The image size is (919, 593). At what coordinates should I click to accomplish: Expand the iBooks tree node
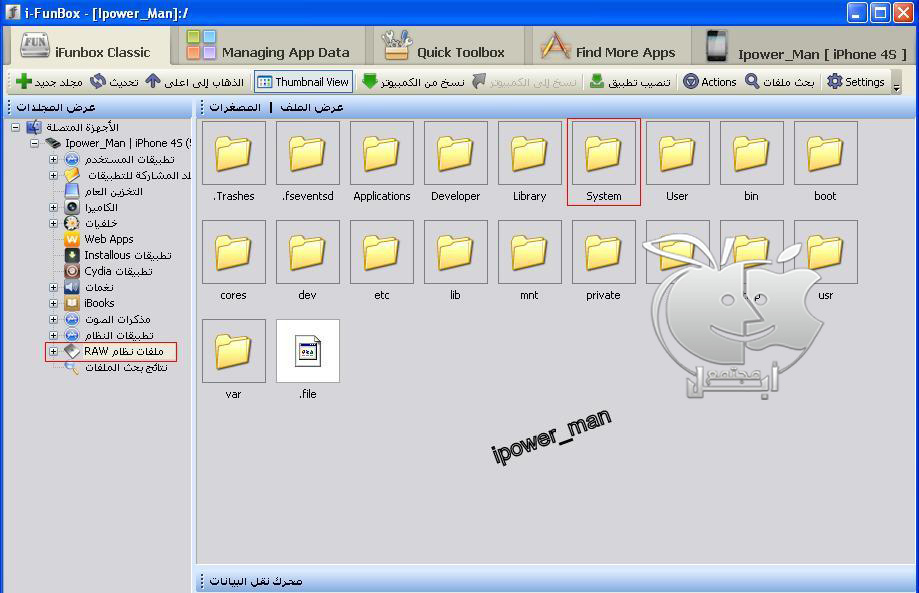53,304
